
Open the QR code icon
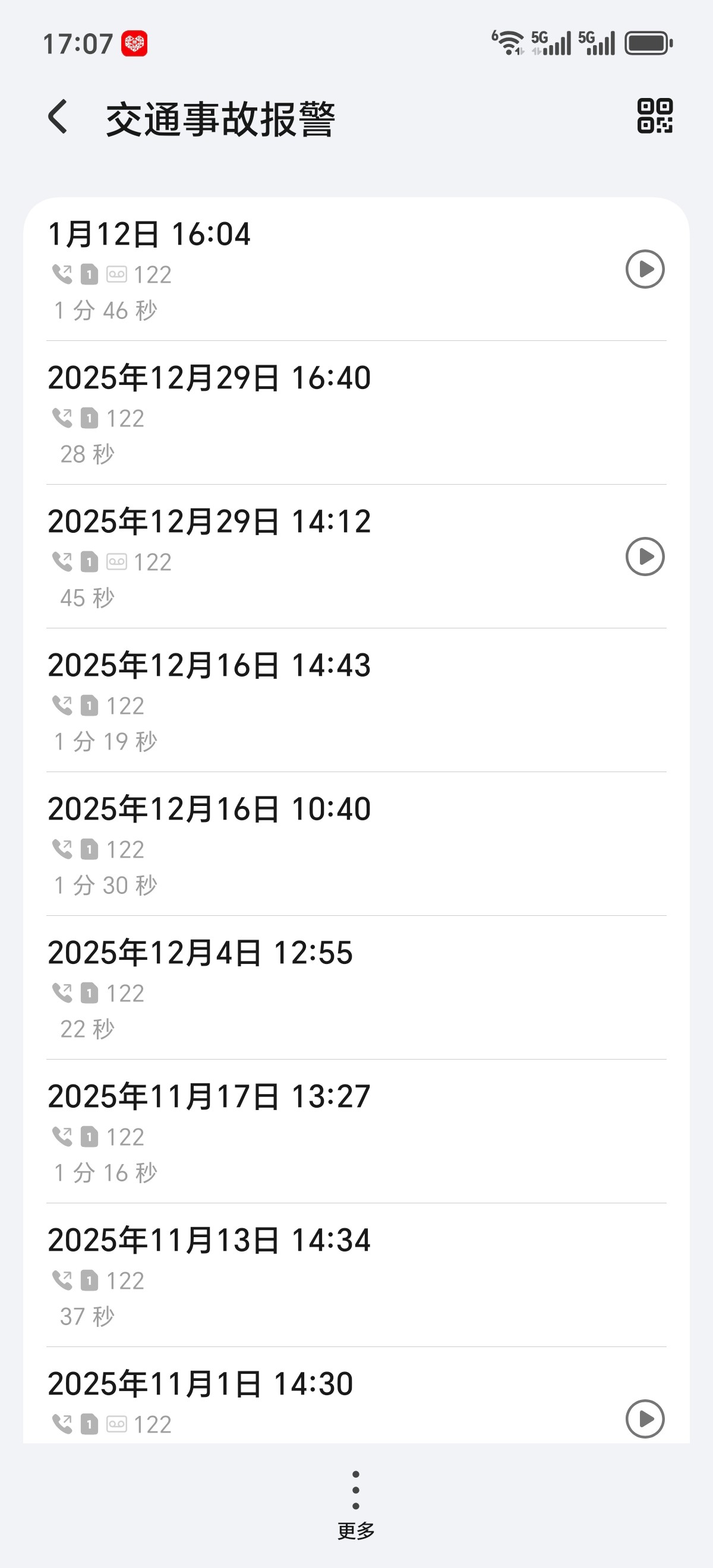[x=655, y=116]
